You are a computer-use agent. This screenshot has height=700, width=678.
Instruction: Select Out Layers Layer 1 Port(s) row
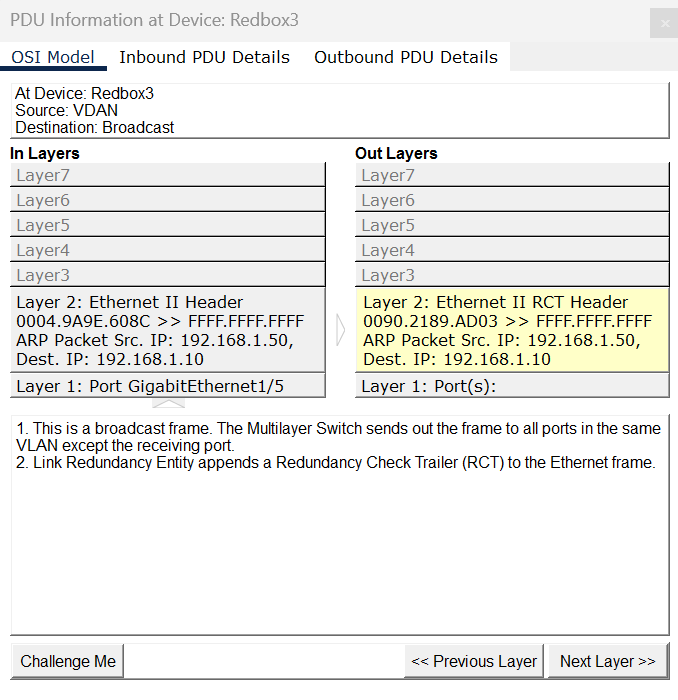coord(512,386)
